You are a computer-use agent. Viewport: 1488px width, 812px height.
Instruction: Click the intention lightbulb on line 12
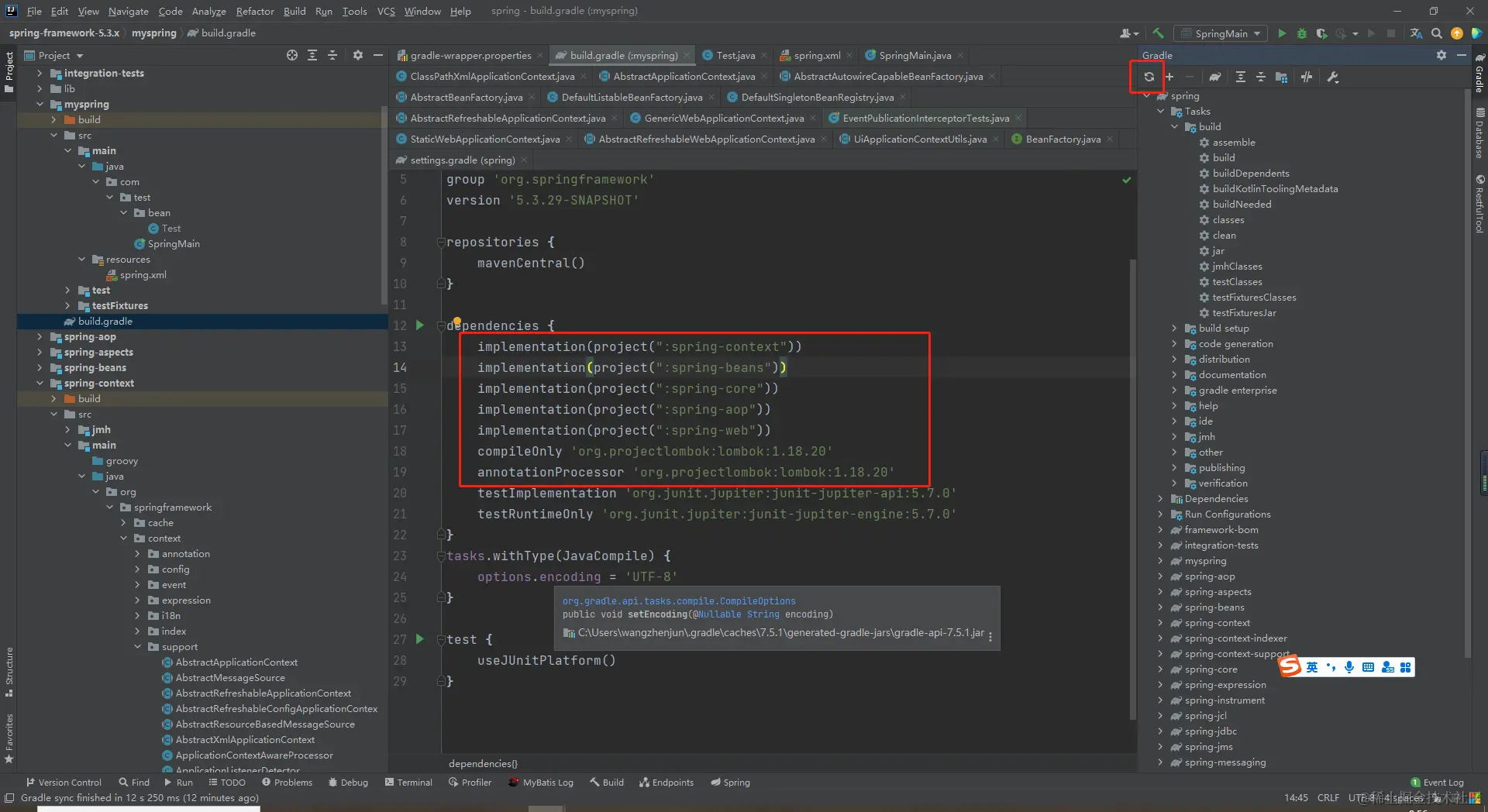coord(456,321)
